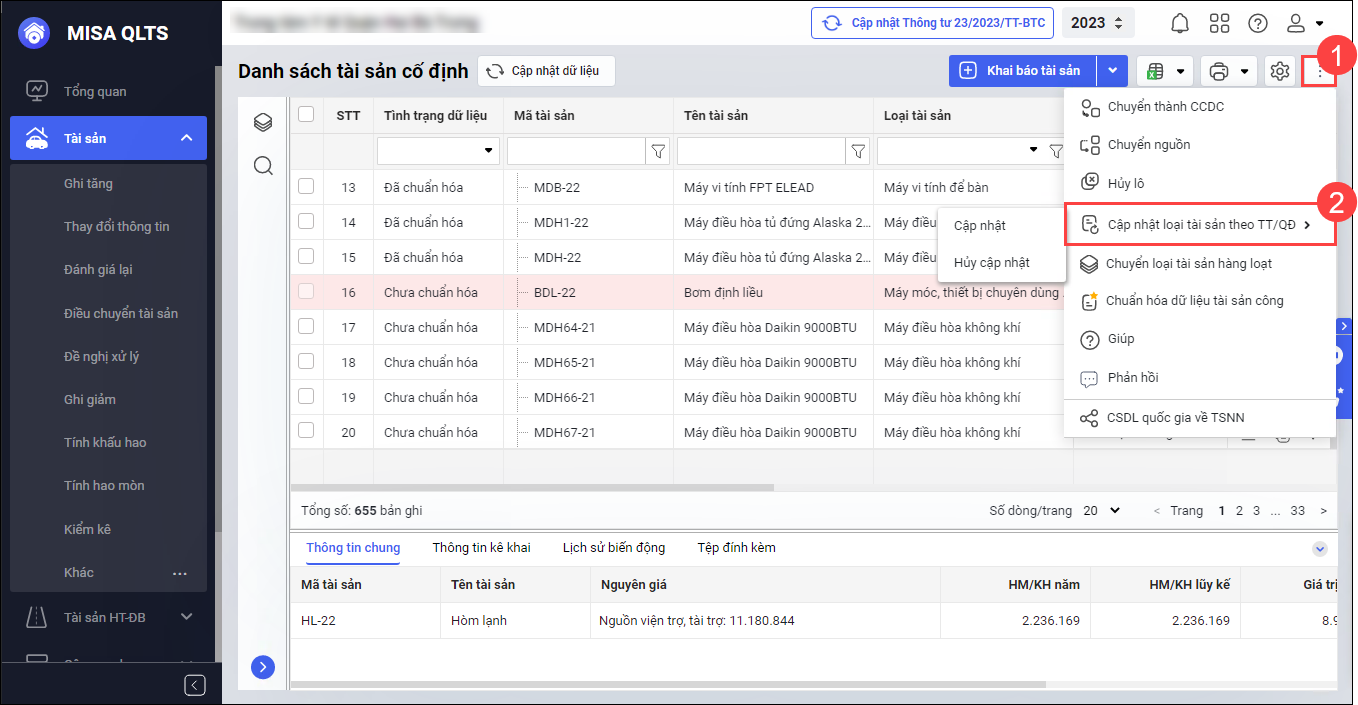Click the help question mark icon in header
This screenshot has width=1358, height=705.
coord(1258,23)
